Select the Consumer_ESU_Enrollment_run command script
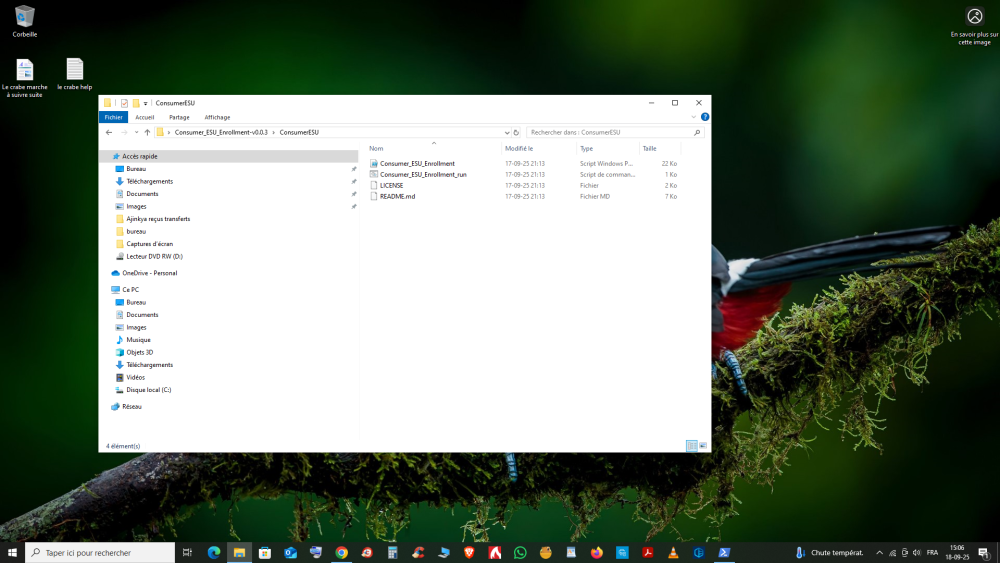1000x563 pixels. pyautogui.click(x=423, y=174)
